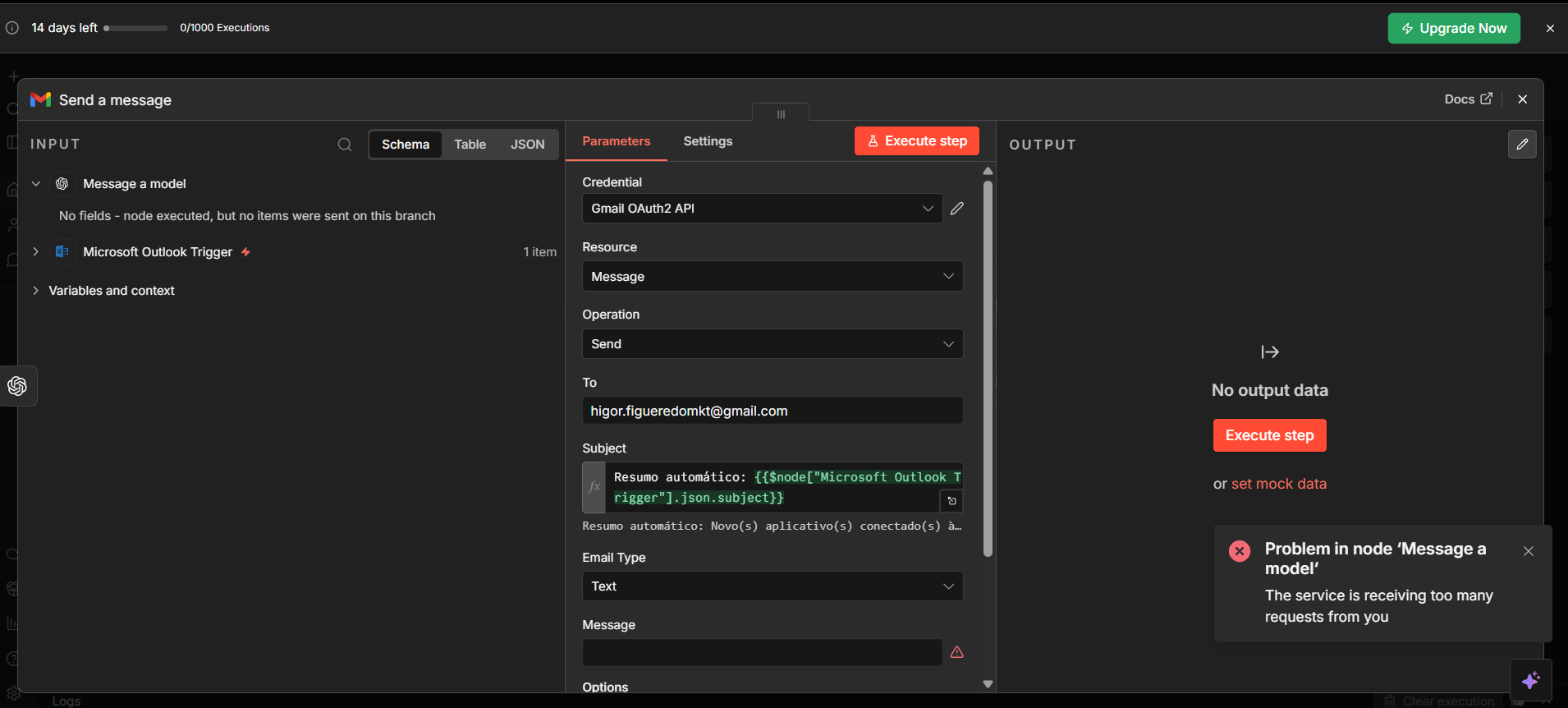Click Upgrade Now button

[x=1454, y=28]
